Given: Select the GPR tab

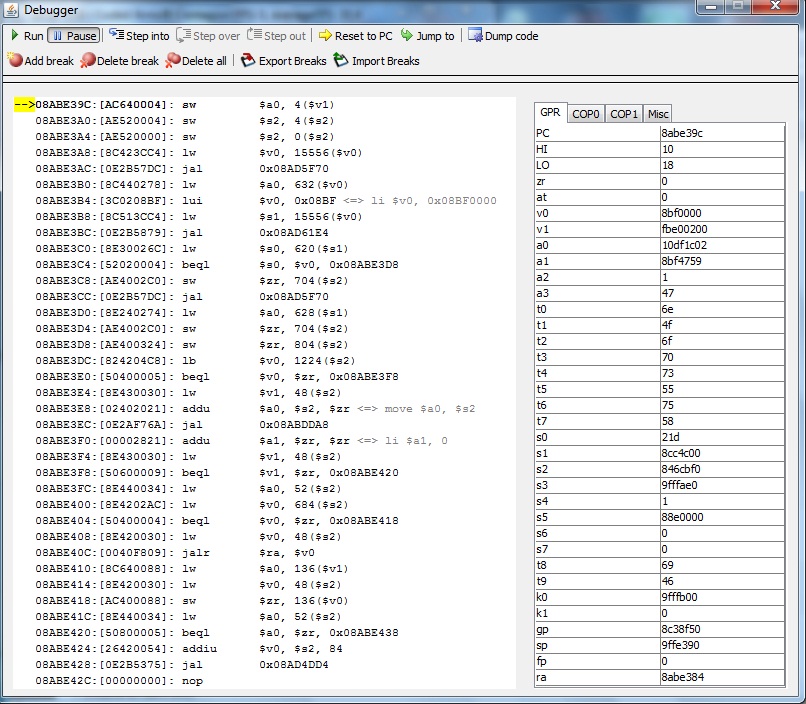Looking at the screenshot, I should pos(550,113).
